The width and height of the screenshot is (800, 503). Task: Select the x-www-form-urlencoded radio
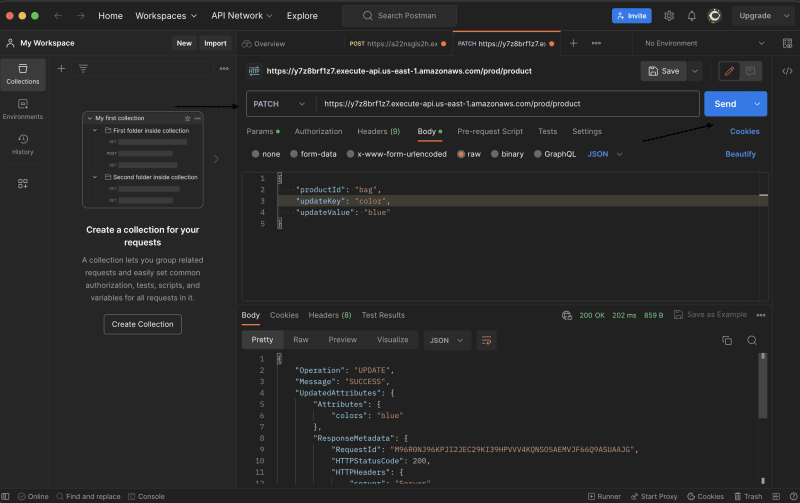[350, 154]
